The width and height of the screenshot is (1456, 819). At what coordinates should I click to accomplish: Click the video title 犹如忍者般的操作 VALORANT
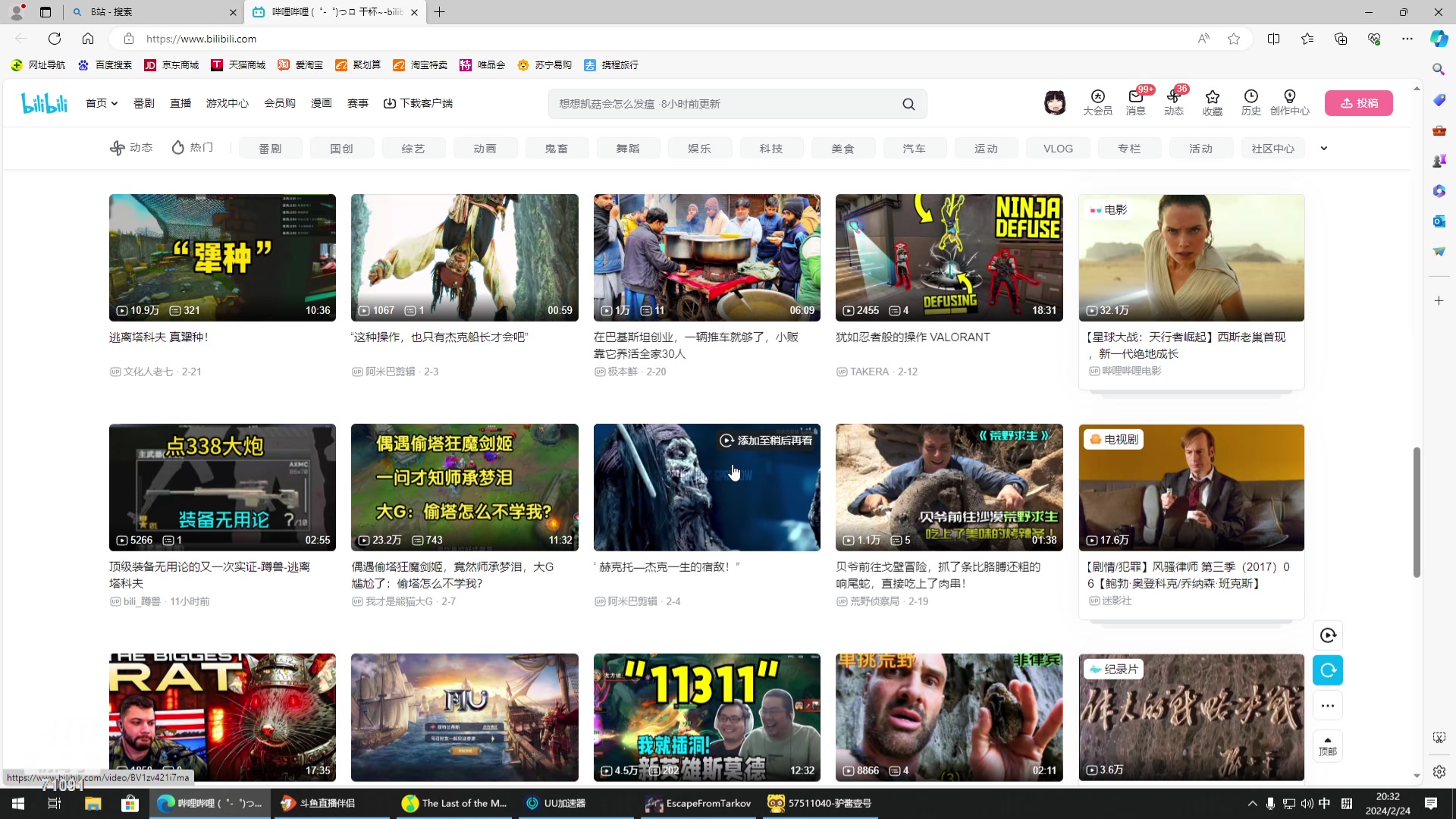pyautogui.click(x=913, y=337)
